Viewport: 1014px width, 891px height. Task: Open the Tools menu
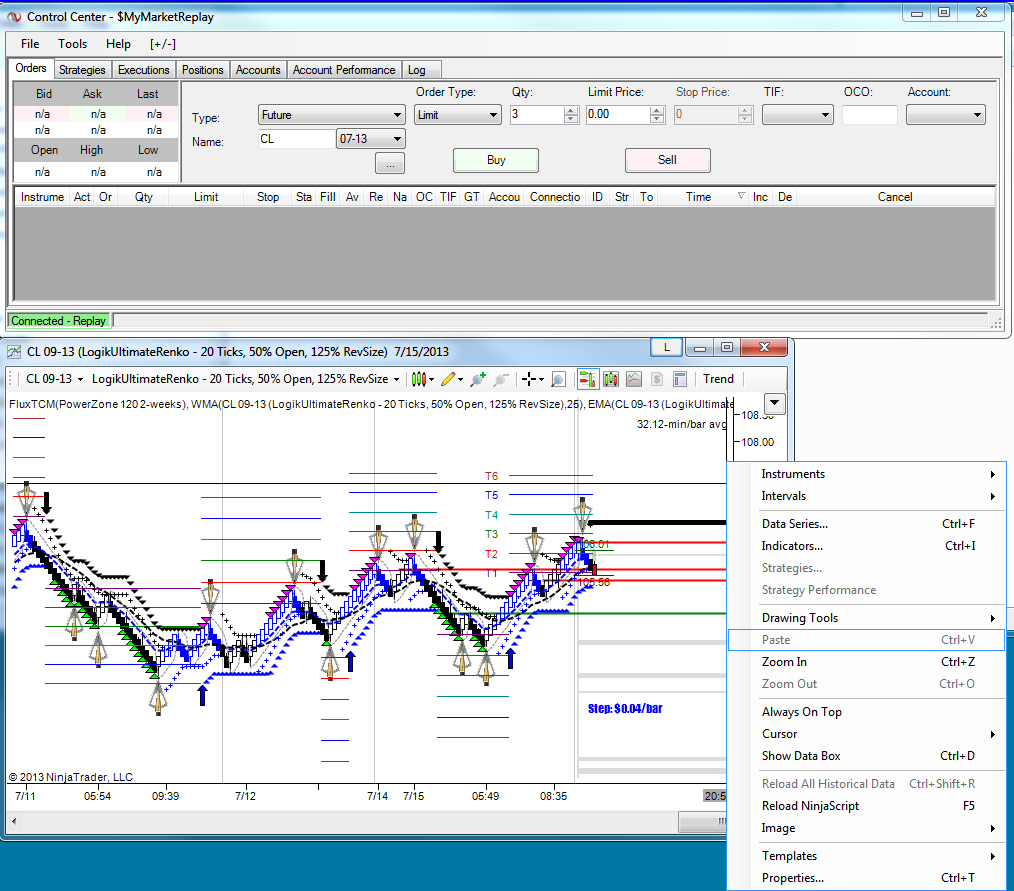pyautogui.click(x=72, y=44)
